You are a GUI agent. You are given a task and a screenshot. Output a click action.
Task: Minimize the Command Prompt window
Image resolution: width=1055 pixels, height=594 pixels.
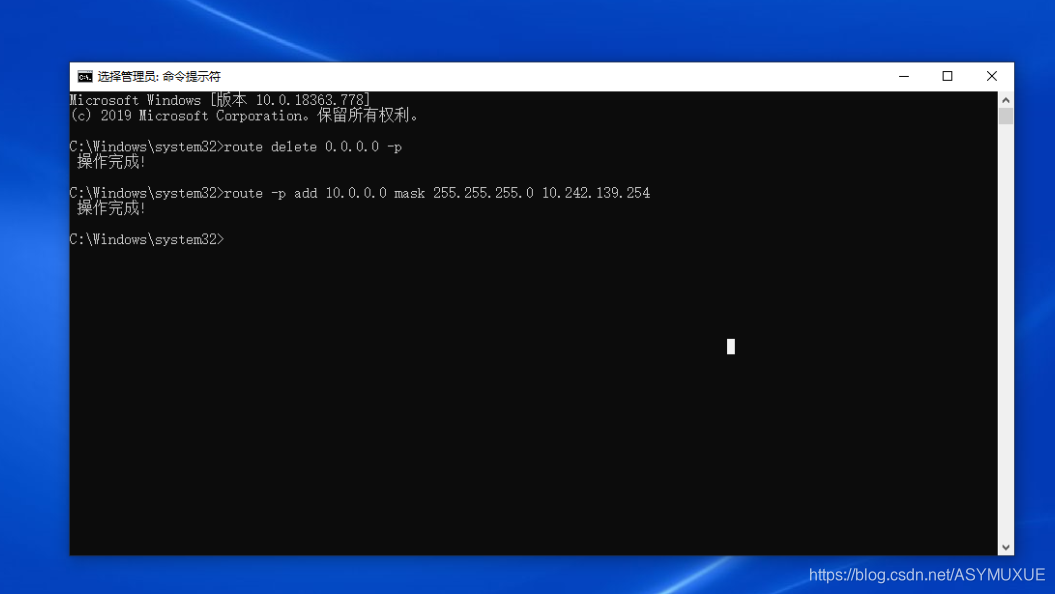click(904, 76)
